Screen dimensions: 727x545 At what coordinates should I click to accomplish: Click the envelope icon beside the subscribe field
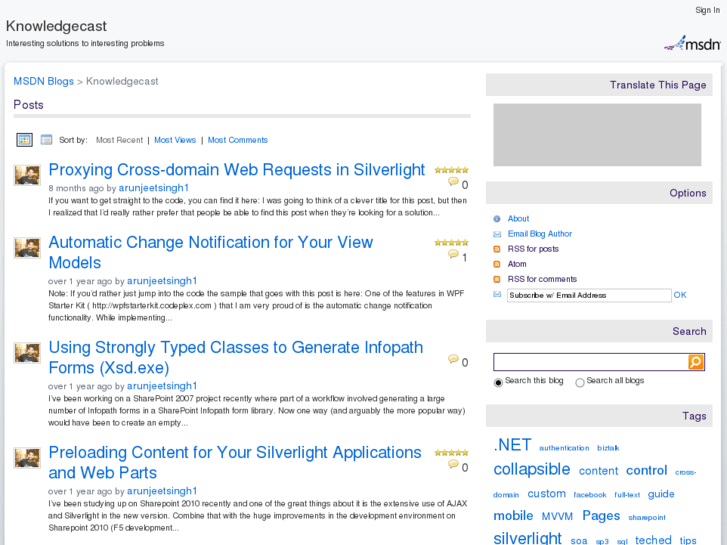[x=497, y=294]
